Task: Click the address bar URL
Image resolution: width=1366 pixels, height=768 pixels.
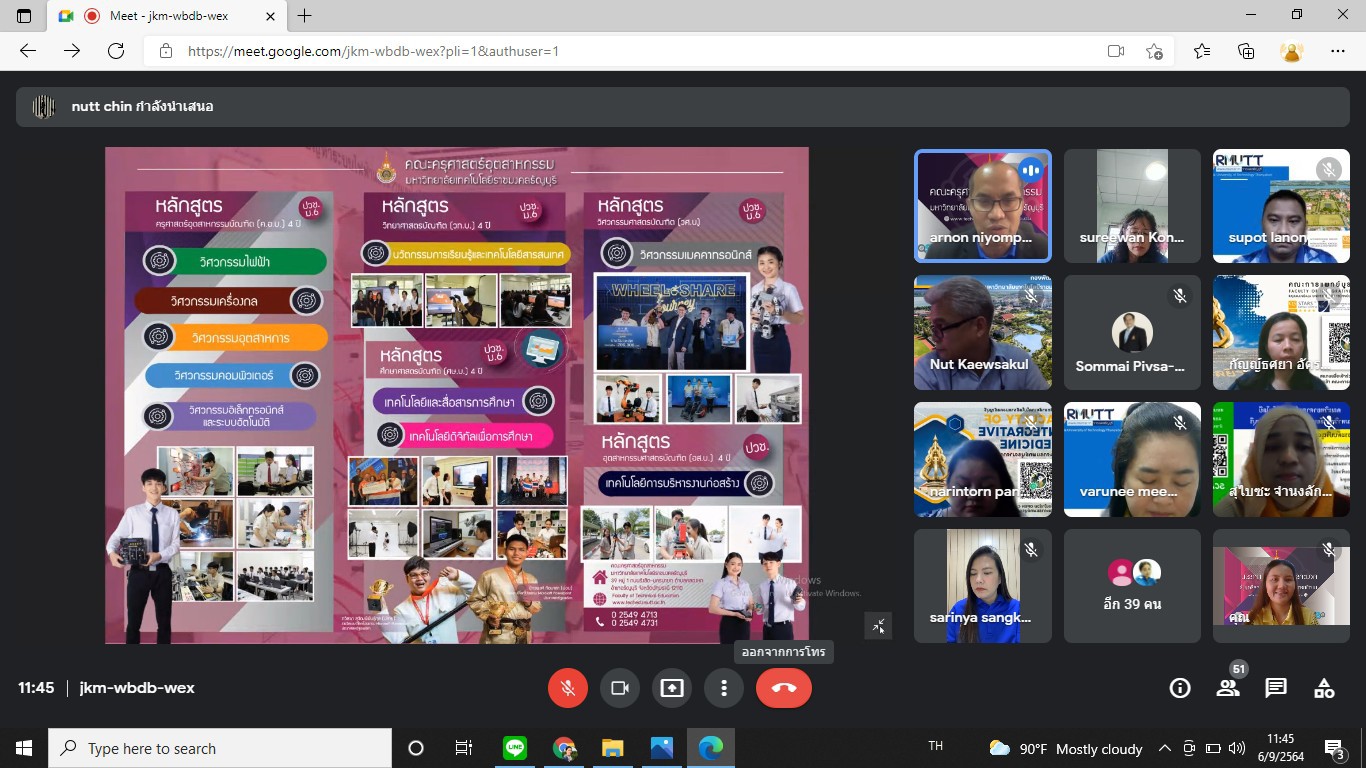Action: [x=373, y=51]
